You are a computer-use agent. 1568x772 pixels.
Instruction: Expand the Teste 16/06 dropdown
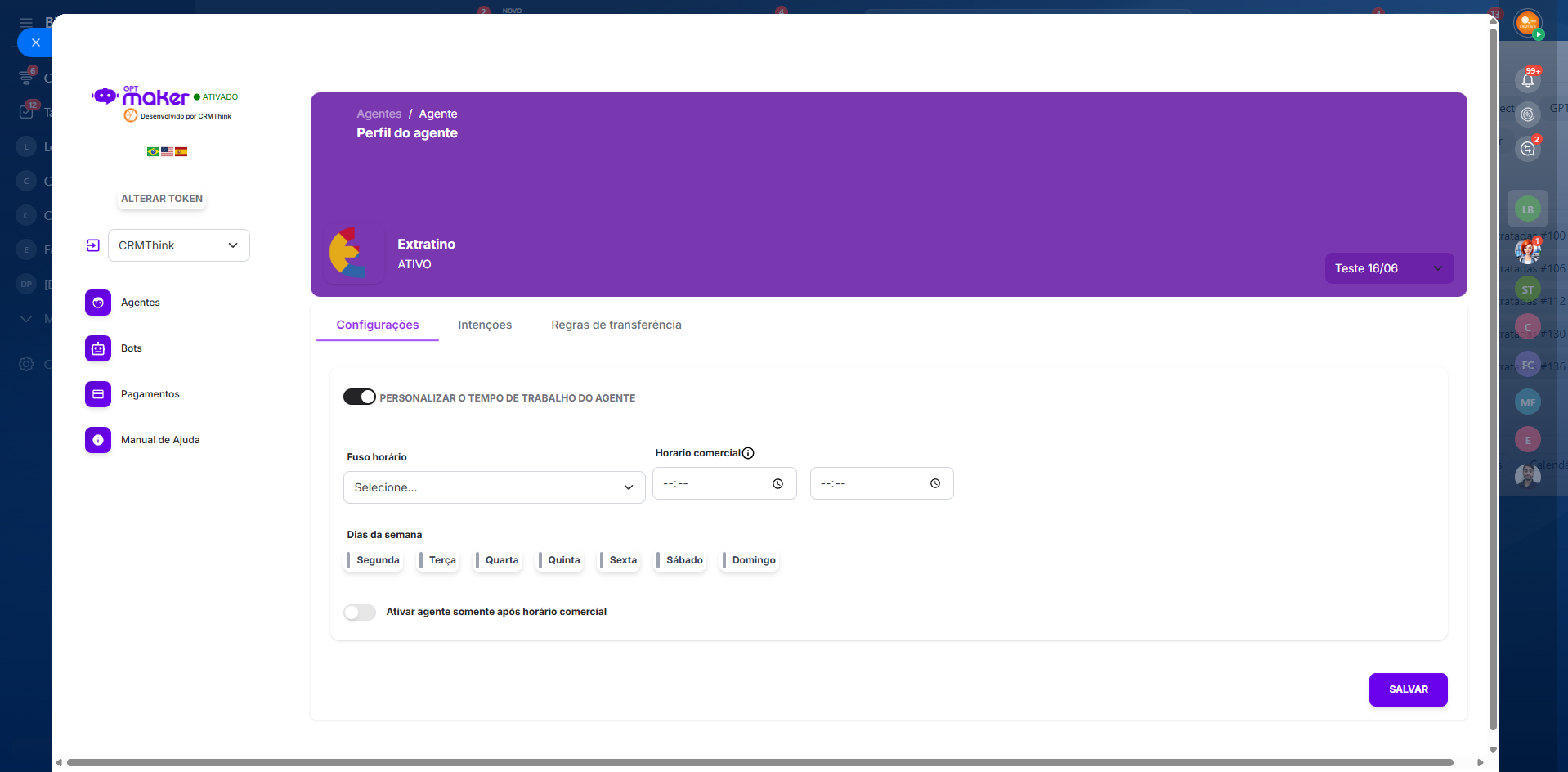pos(1388,268)
